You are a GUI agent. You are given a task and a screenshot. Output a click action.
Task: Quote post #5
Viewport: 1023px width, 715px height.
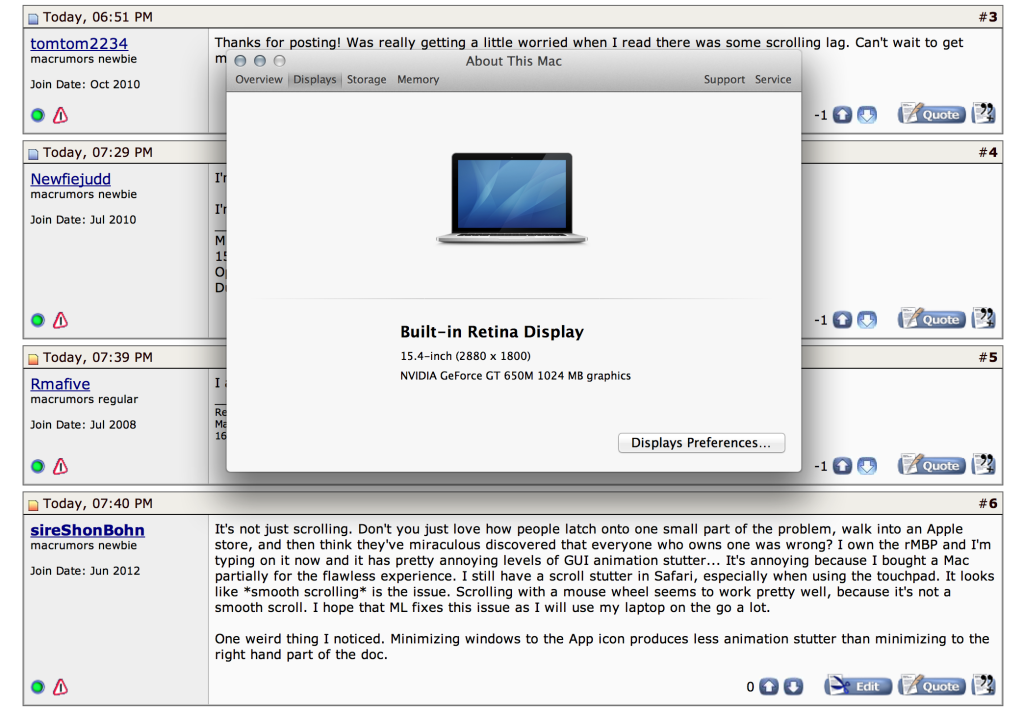tap(932, 465)
